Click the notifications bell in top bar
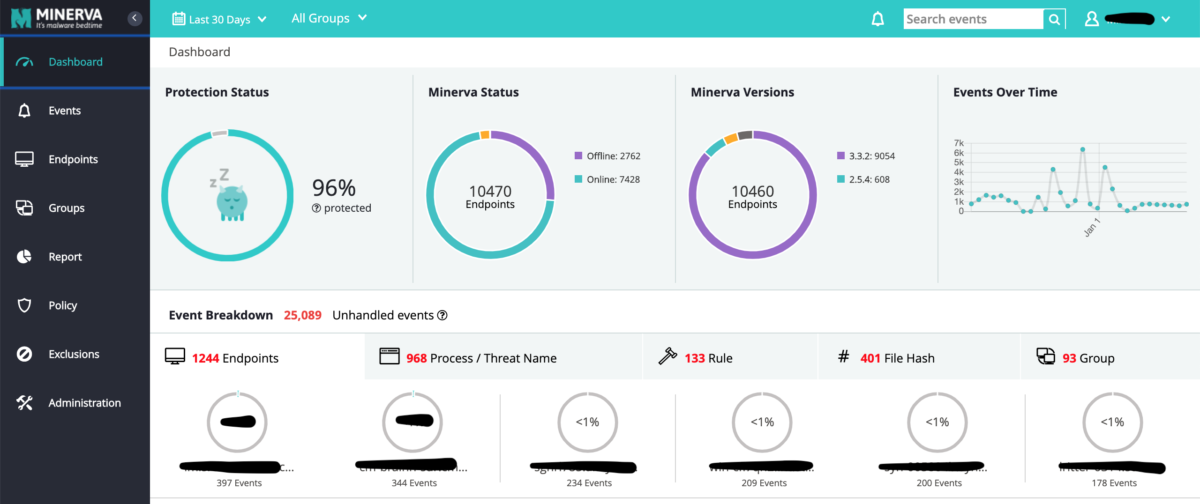Viewport: 1200px width, 504px height. point(878,19)
